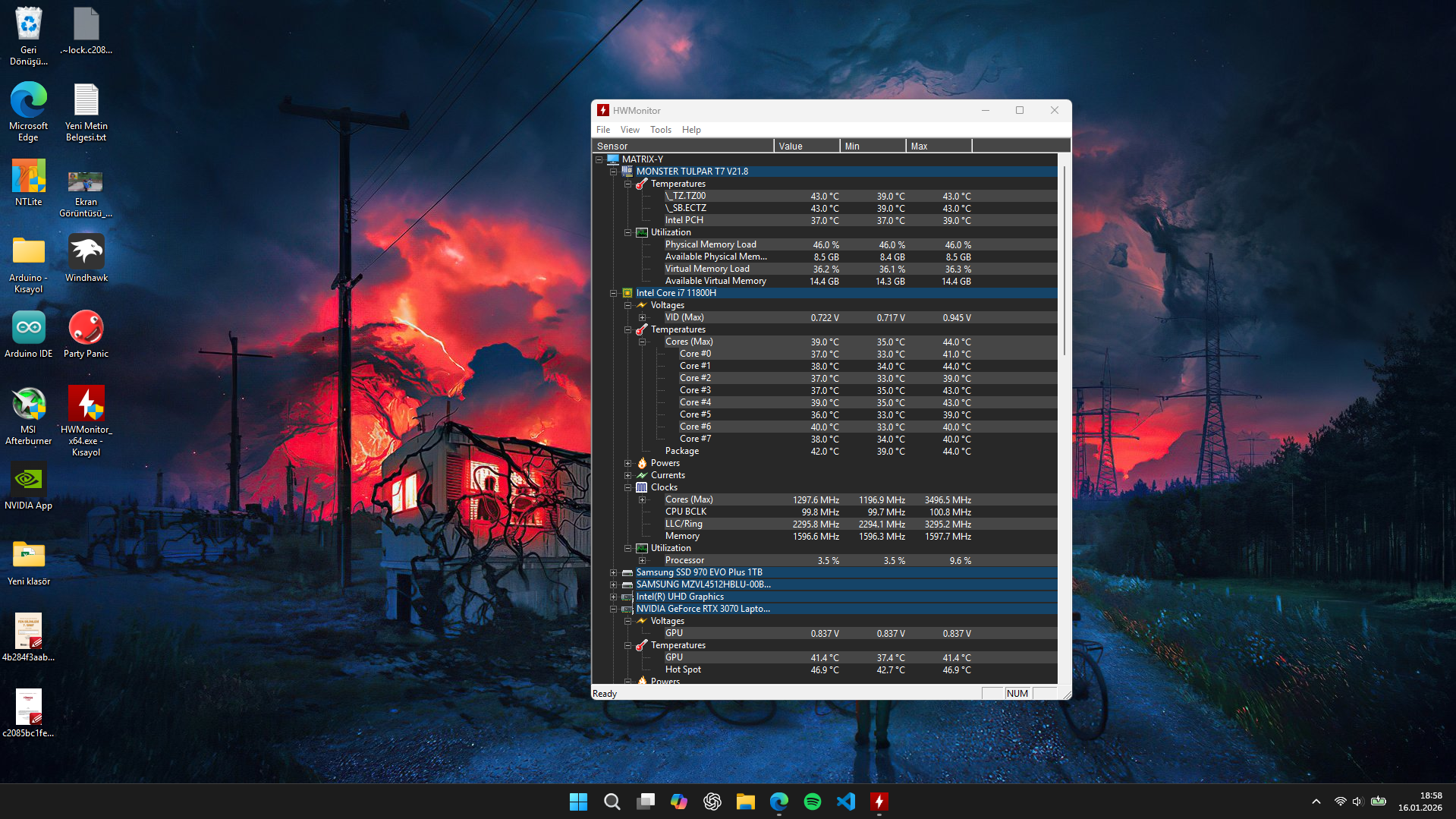Open the volume tray icon
Image resolution: width=1456 pixels, height=819 pixels.
tap(1357, 802)
